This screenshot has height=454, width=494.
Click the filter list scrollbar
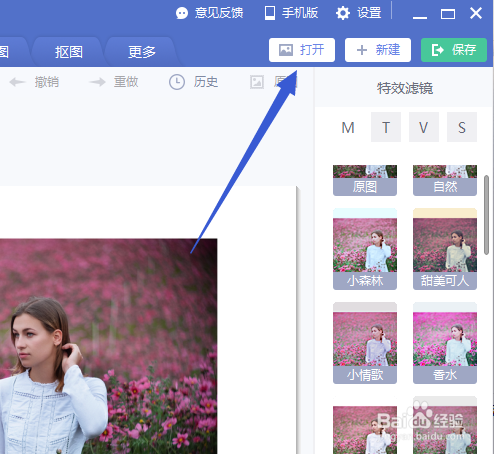[x=486, y=215]
